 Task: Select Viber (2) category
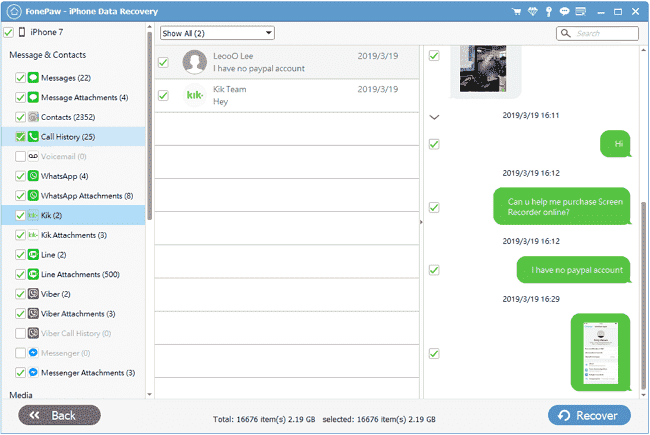coord(56,294)
